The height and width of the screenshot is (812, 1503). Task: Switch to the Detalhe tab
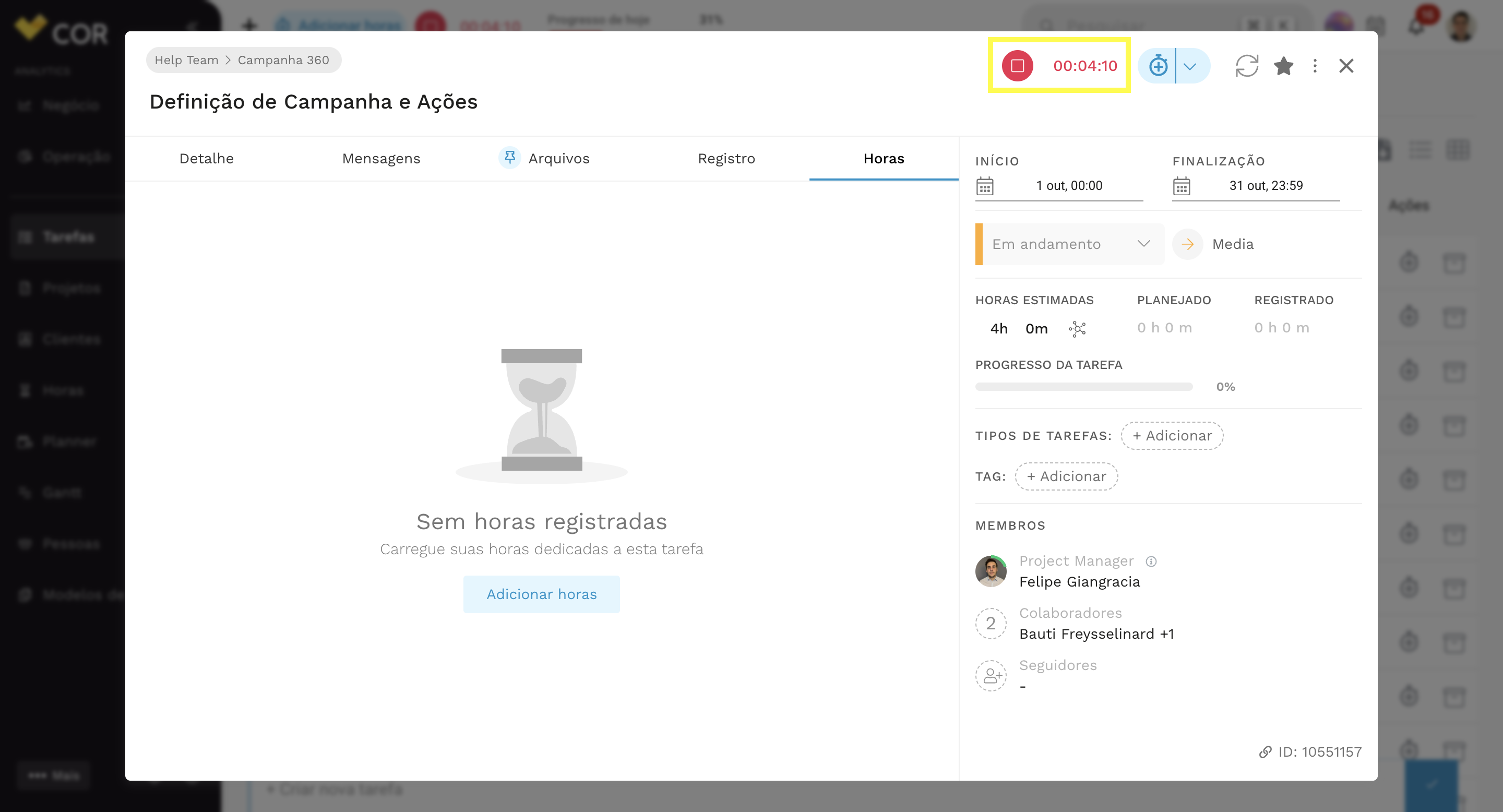click(x=207, y=159)
